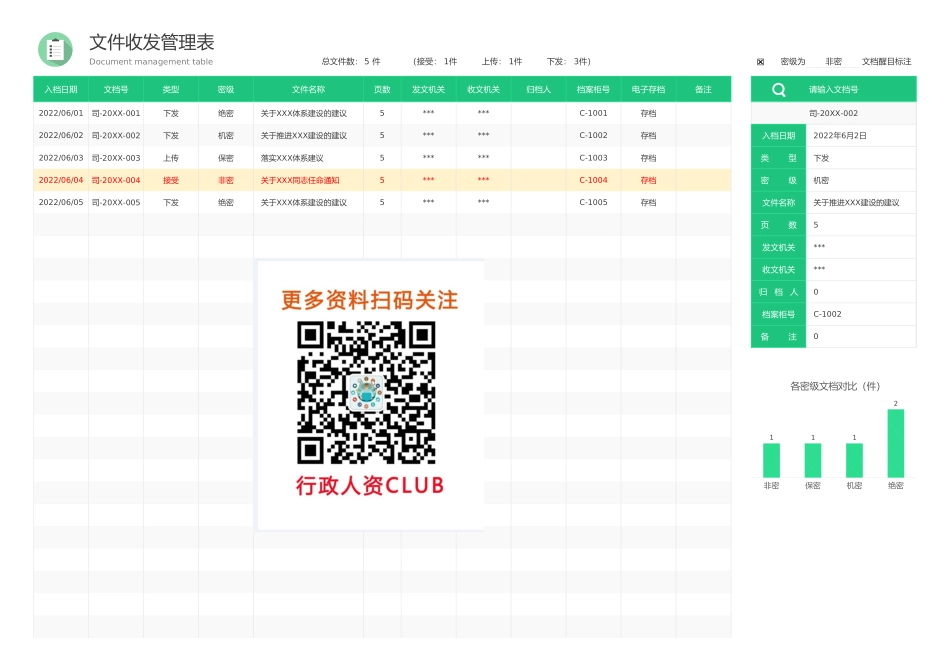Image resolution: width=950 pixels, height=672 pixels.
Task: Click the red 行政人资CLUB text
Action: pyautogui.click(x=371, y=486)
